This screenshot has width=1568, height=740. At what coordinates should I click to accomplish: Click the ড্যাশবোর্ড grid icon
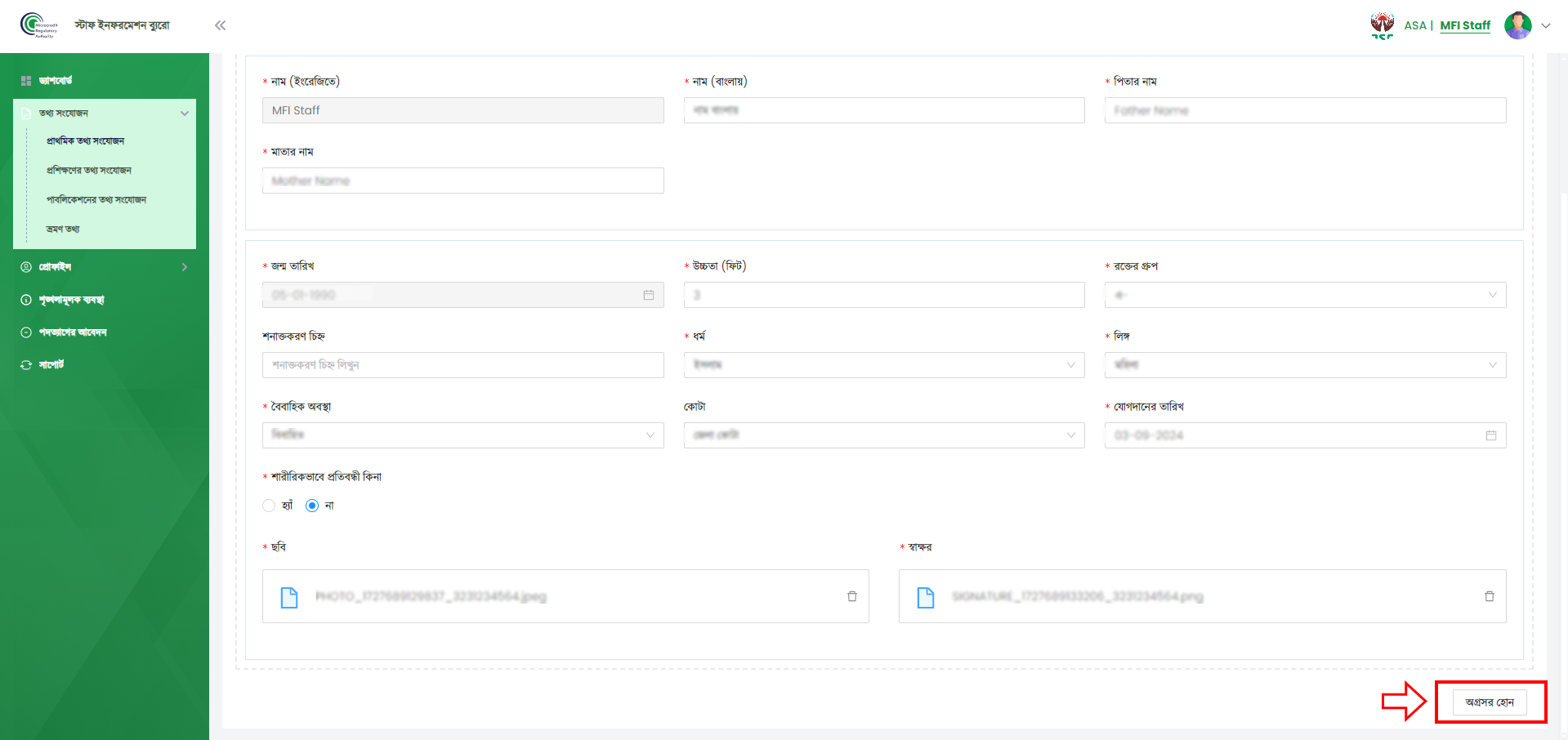click(26, 81)
